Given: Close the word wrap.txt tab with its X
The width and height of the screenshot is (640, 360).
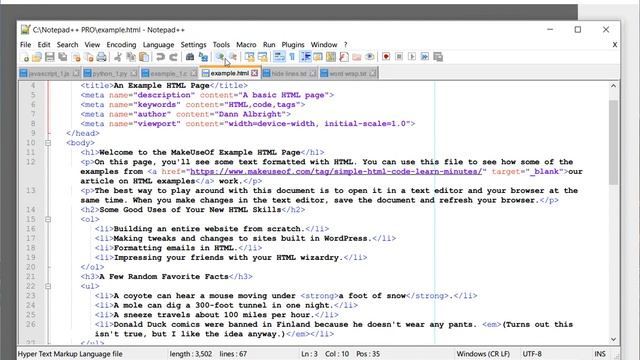Looking at the screenshot, I should tap(373, 73).
